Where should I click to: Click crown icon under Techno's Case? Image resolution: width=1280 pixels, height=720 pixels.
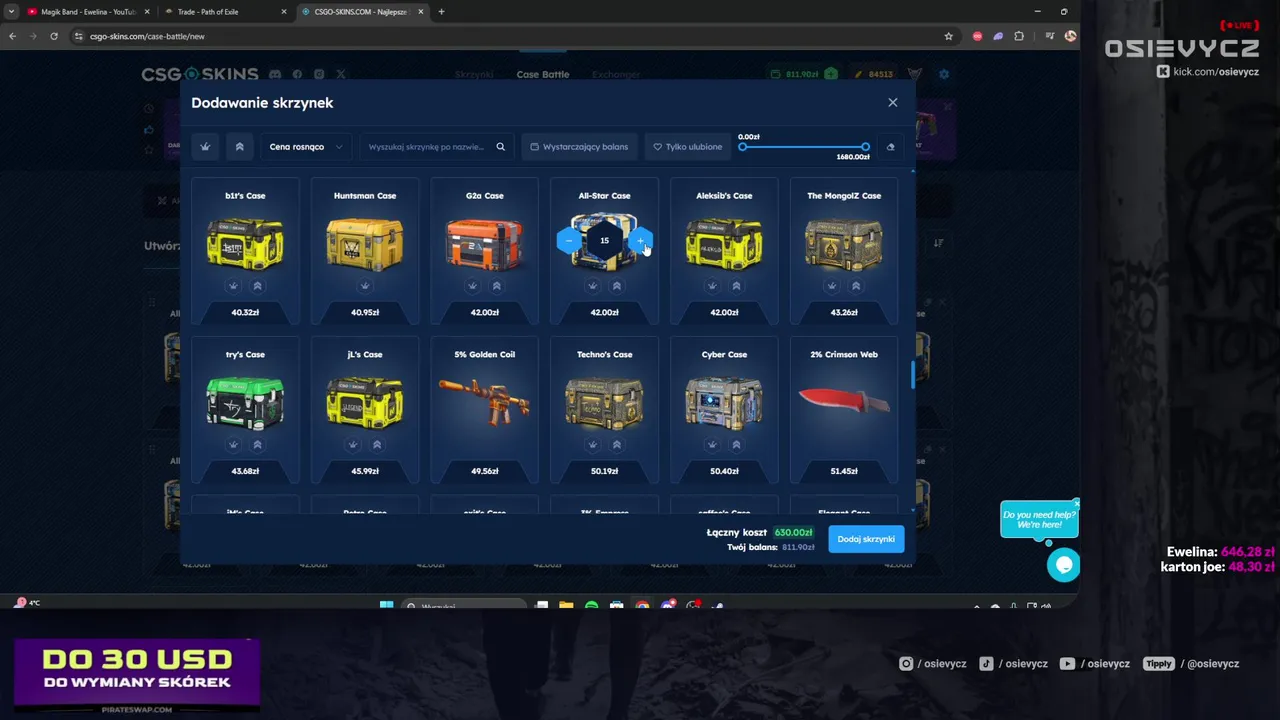(592, 445)
